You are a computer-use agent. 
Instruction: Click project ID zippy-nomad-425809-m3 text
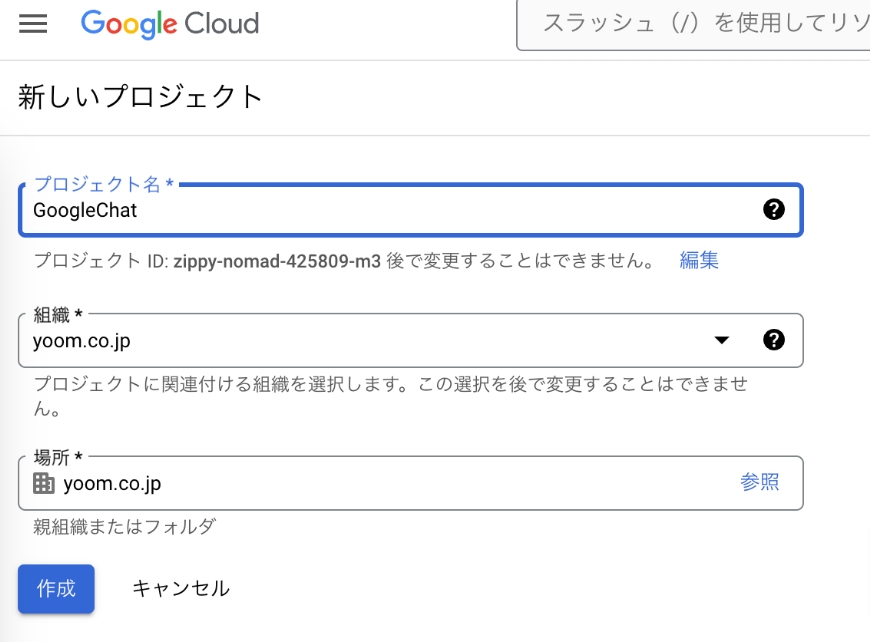click(277, 262)
